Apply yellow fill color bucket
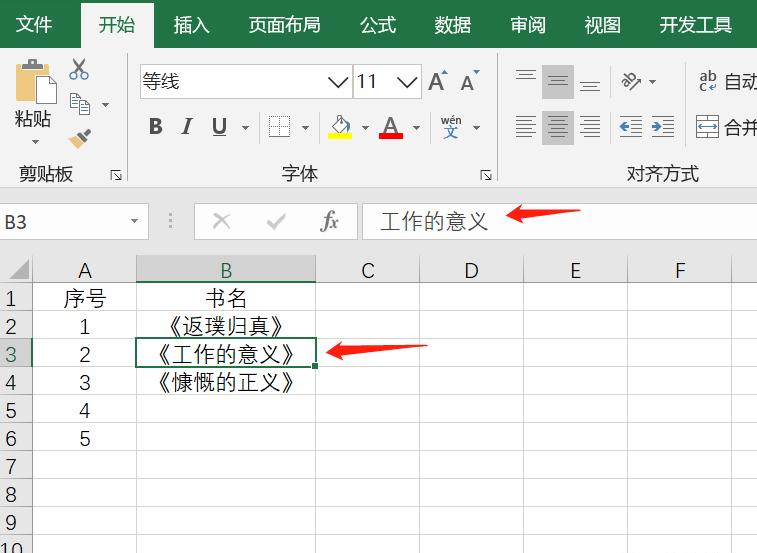Viewport: 757px width, 553px height. point(340,127)
